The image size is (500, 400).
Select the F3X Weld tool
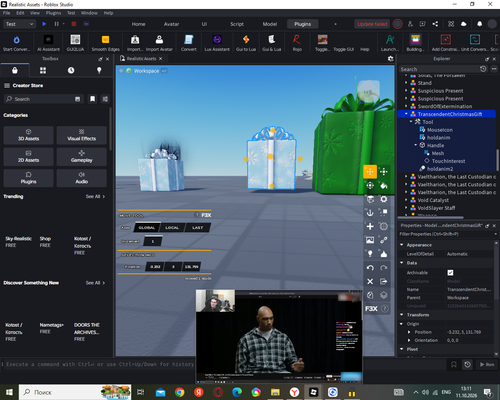[384, 240]
